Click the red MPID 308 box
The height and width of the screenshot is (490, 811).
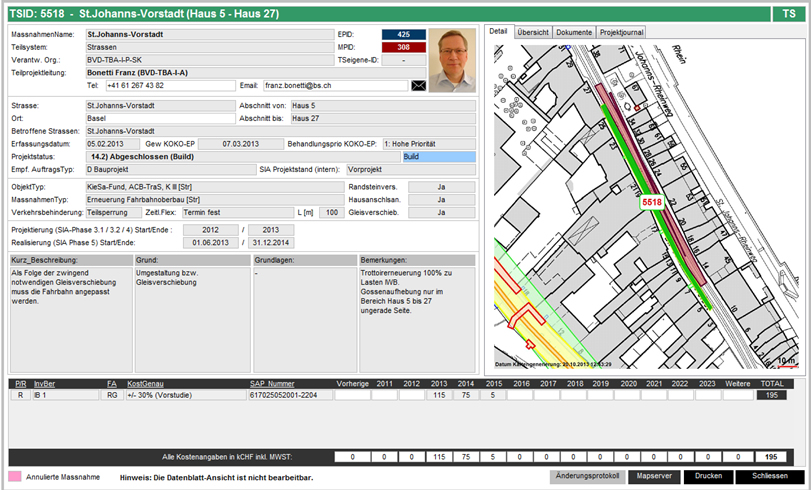pos(404,47)
